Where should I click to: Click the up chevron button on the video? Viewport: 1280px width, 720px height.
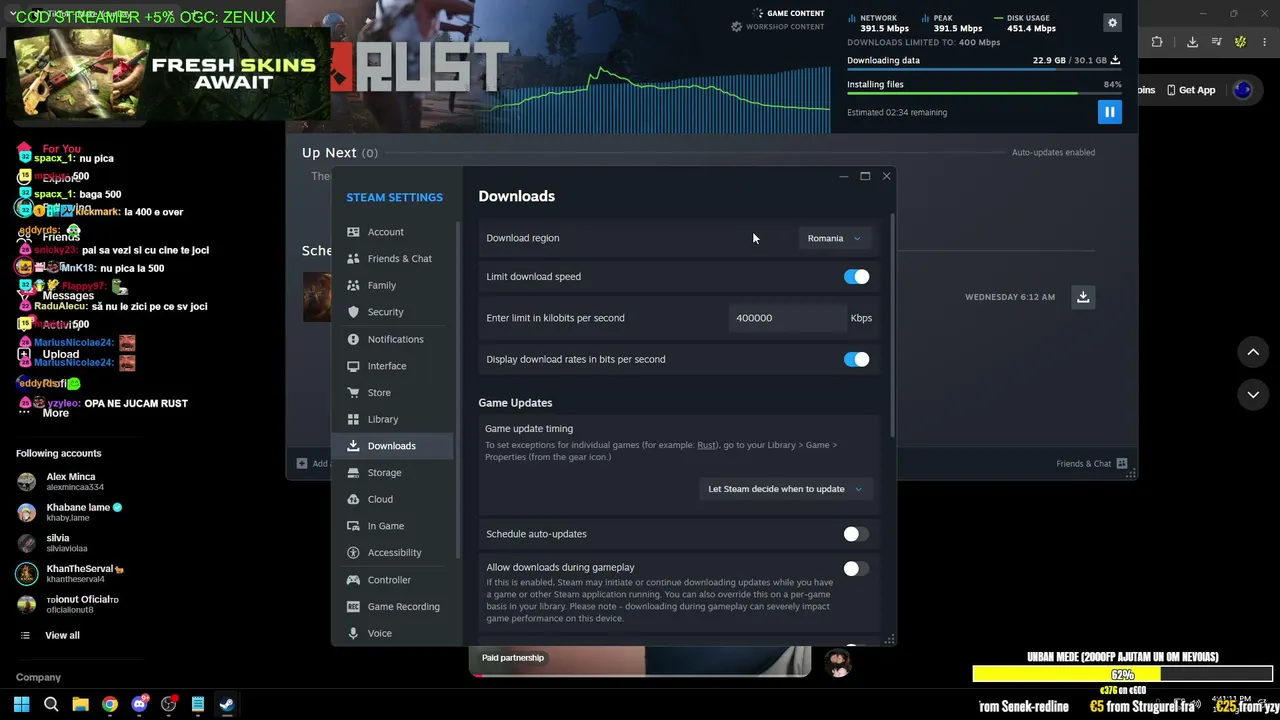1253,352
